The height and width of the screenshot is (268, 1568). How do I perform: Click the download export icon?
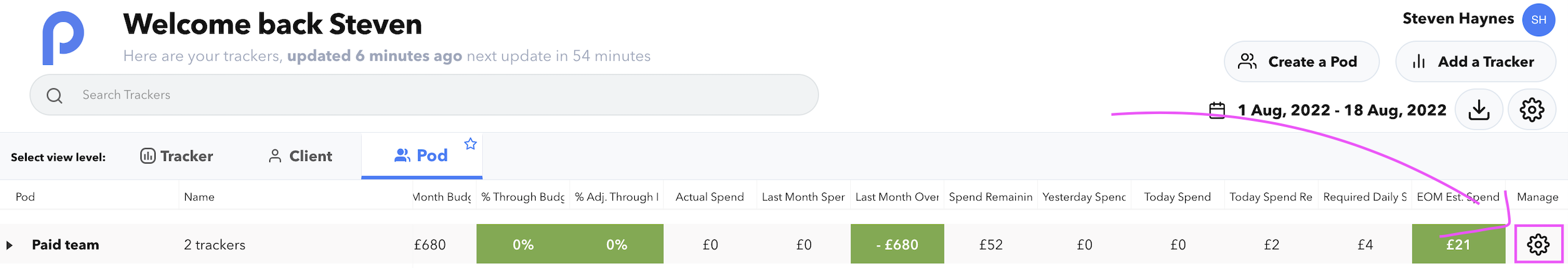coord(1478,110)
